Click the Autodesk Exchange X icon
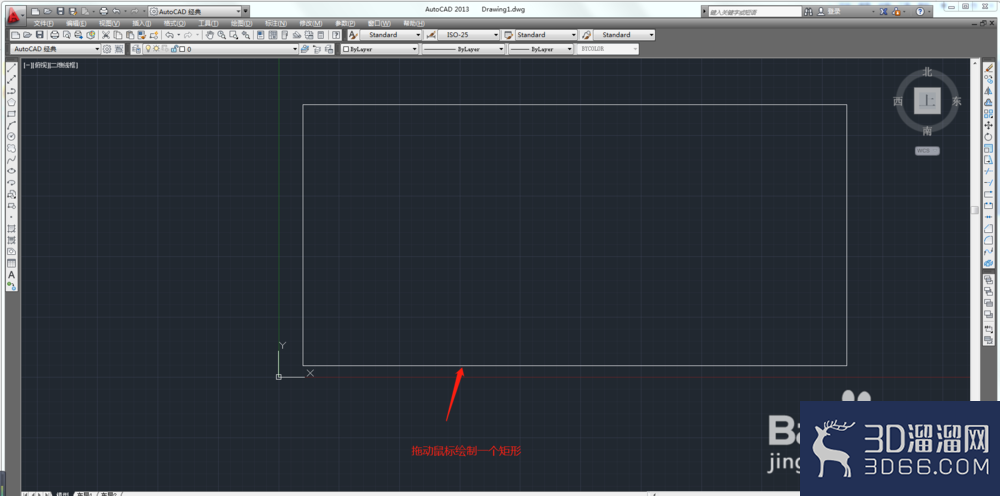 point(884,11)
